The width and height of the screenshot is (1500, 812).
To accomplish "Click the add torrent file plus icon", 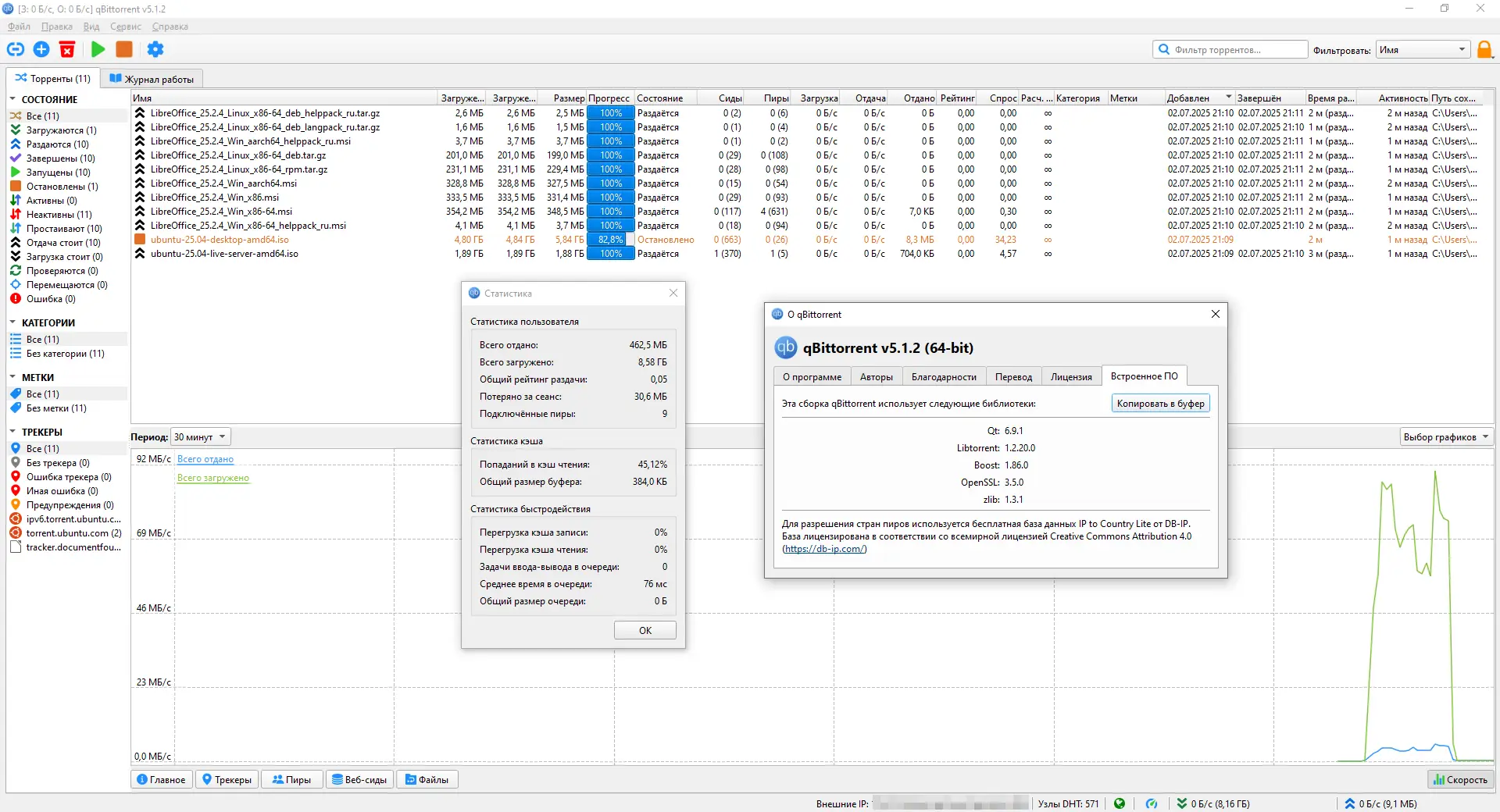I will (x=41, y=49).
